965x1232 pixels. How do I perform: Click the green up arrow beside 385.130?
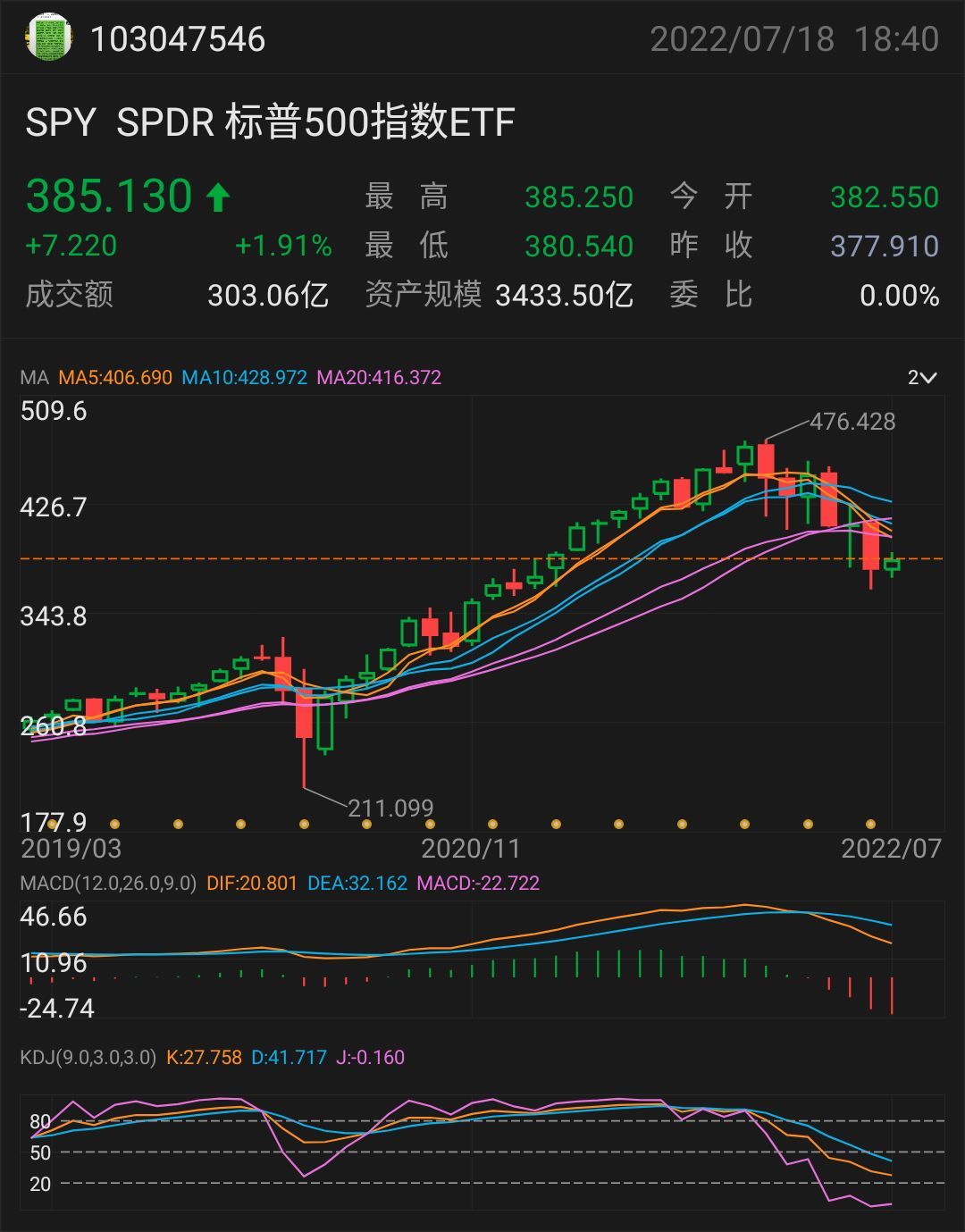[x=218, y=197]
